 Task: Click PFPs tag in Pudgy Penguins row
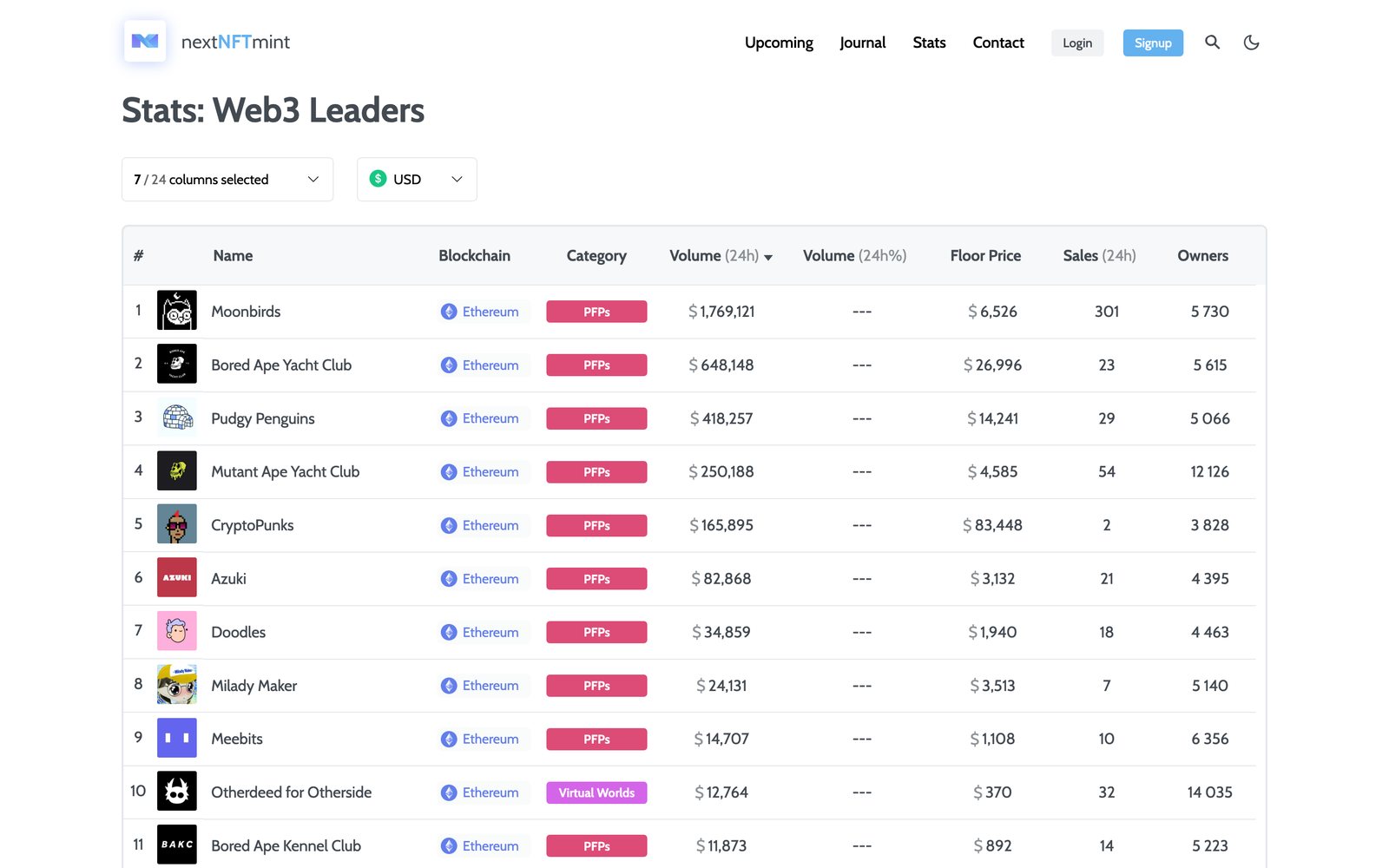(x=596, y=418)
